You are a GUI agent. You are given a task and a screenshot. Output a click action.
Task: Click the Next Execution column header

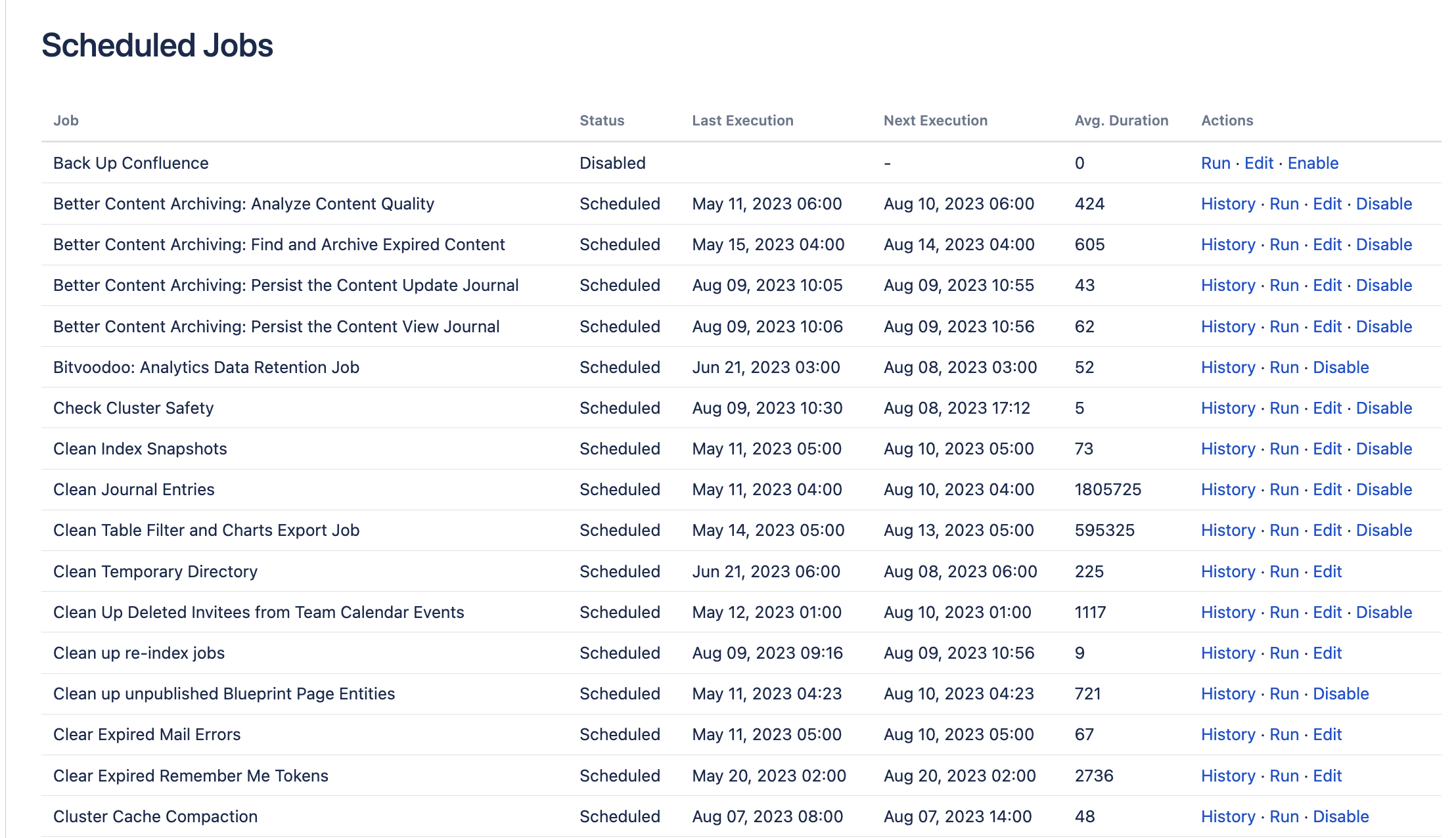point(935,120)
